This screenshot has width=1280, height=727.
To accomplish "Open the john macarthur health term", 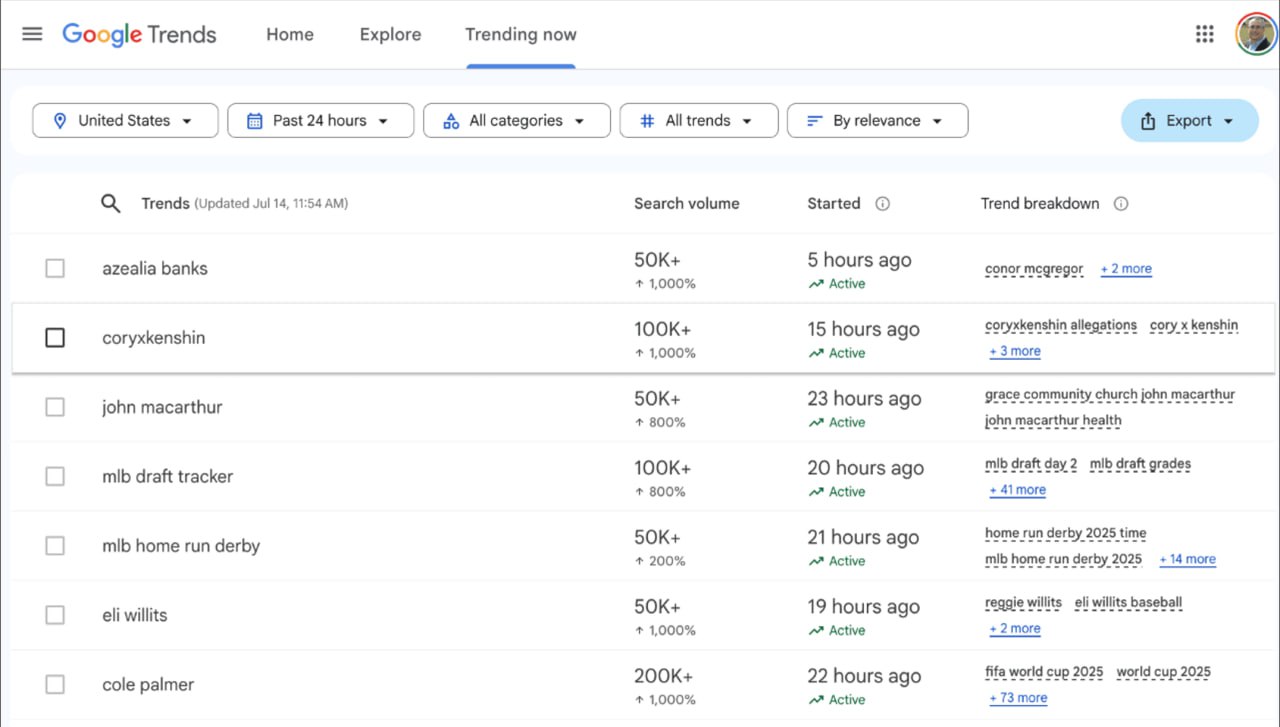I will [1053, 421].
